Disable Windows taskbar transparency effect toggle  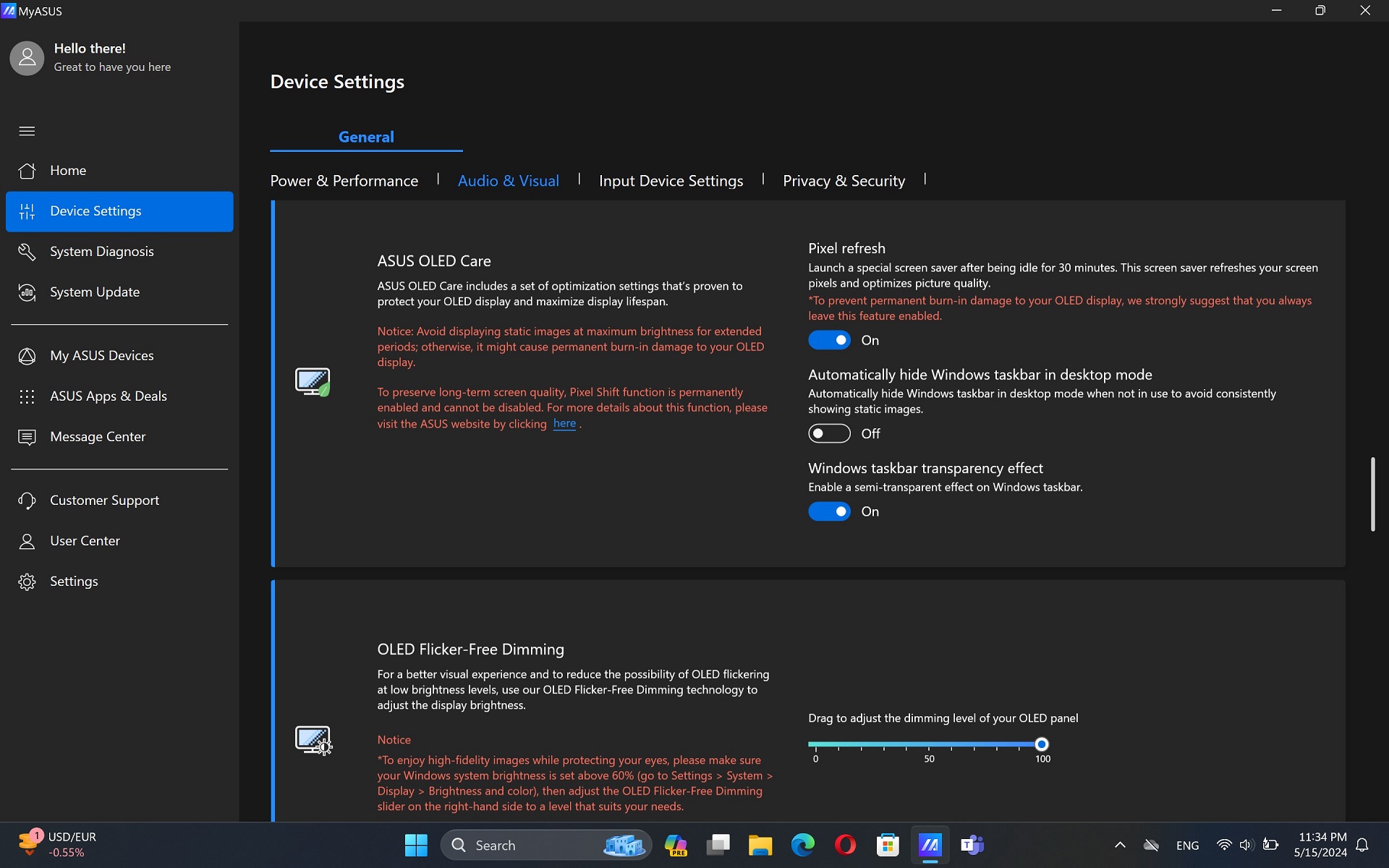829,511
